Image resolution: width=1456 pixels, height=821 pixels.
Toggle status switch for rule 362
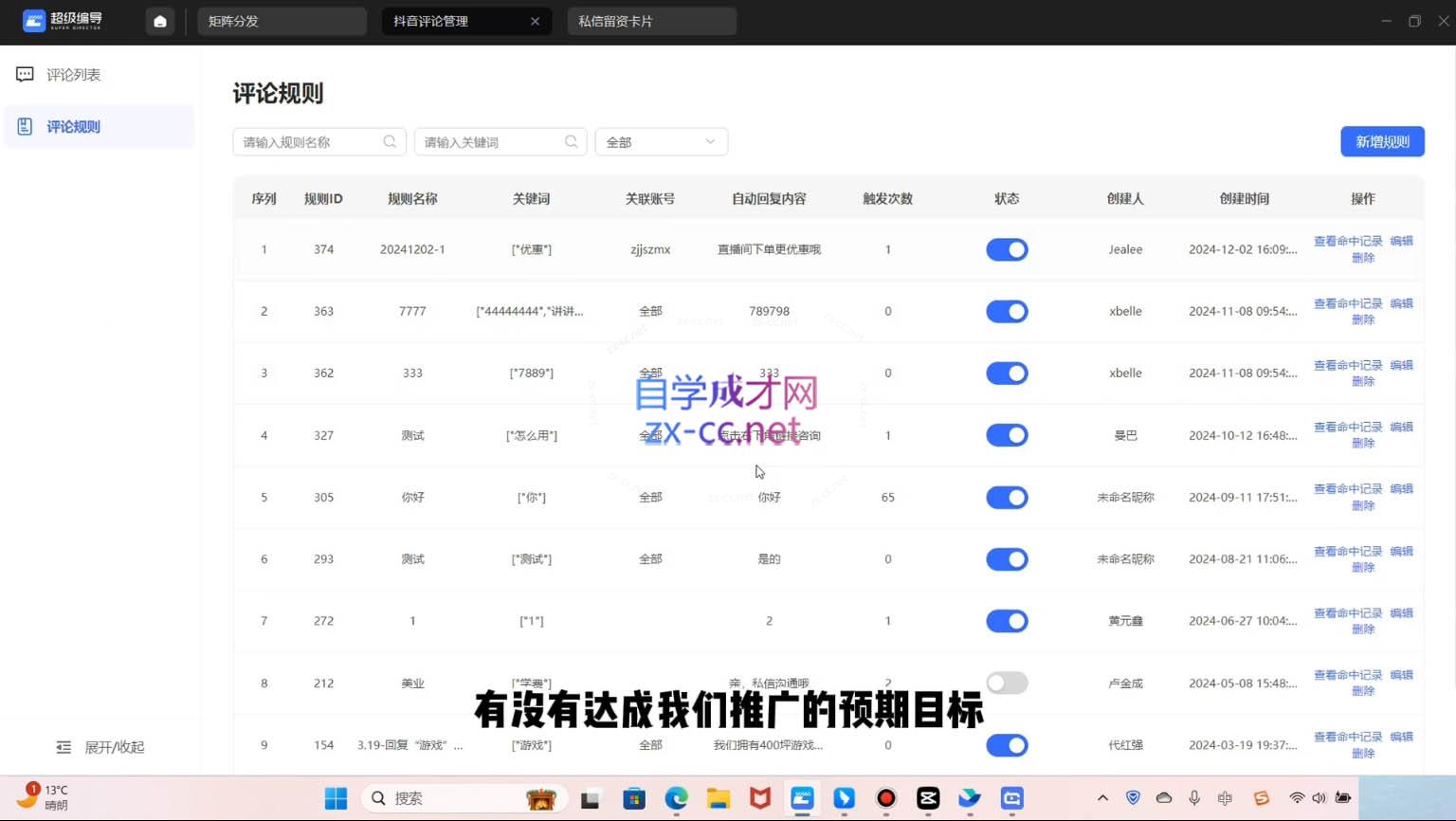coord(1007,373)
